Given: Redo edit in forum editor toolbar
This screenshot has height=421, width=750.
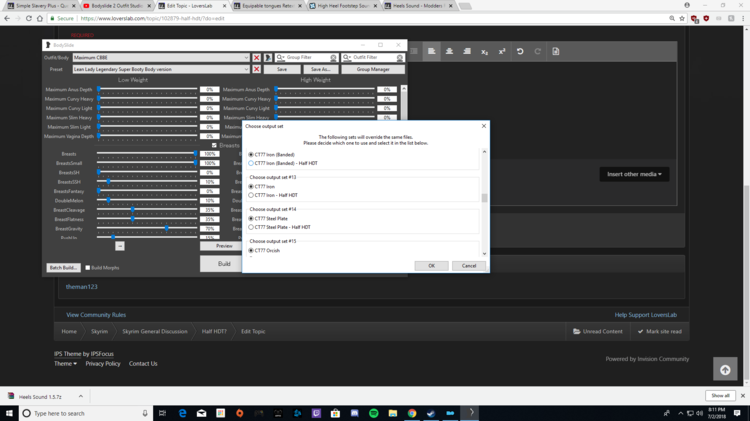Looking at the screenshot, I should click(x=538, y=51).
